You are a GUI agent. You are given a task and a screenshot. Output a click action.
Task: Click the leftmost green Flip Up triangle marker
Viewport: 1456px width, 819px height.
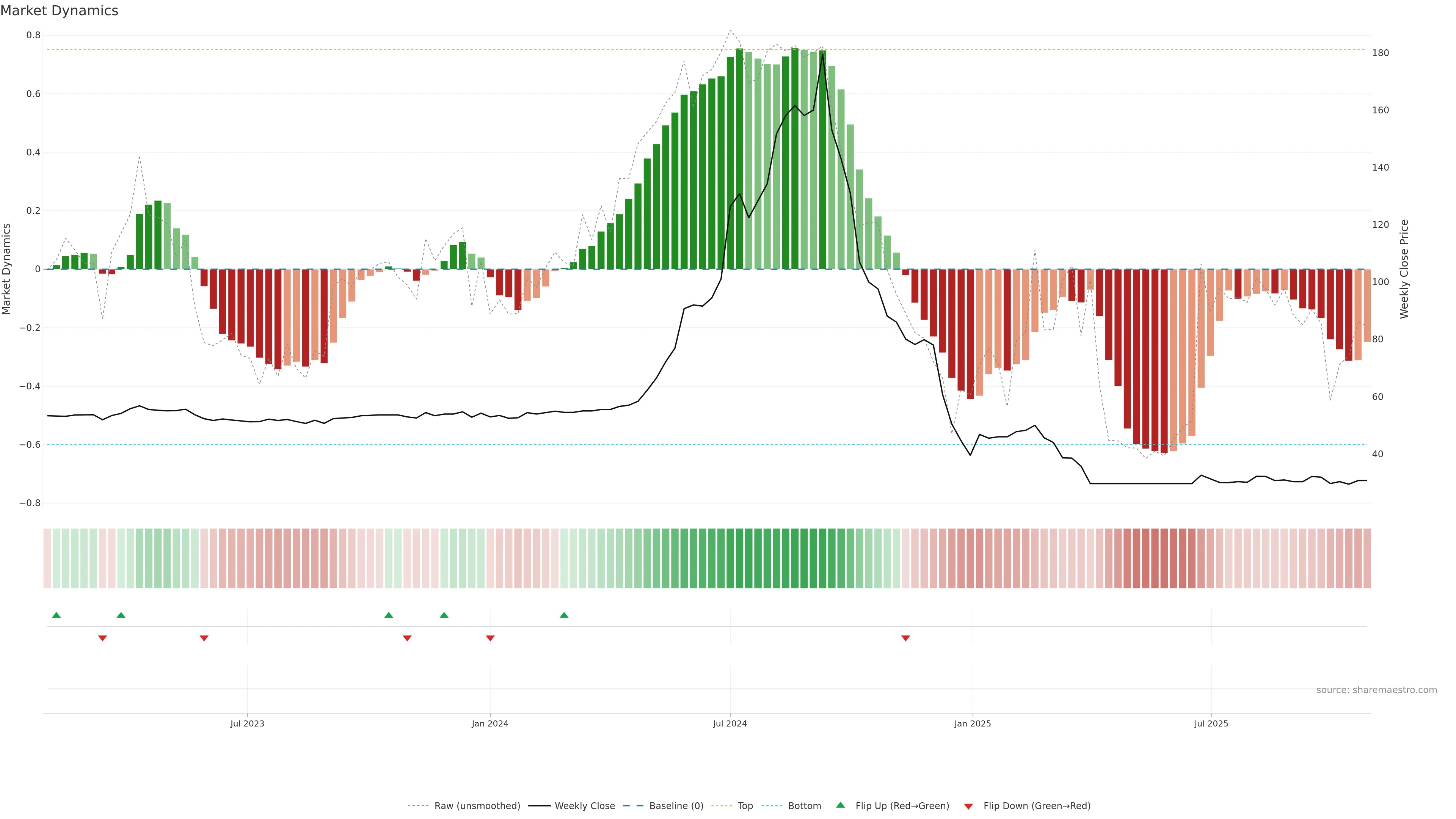pos(56,615)
